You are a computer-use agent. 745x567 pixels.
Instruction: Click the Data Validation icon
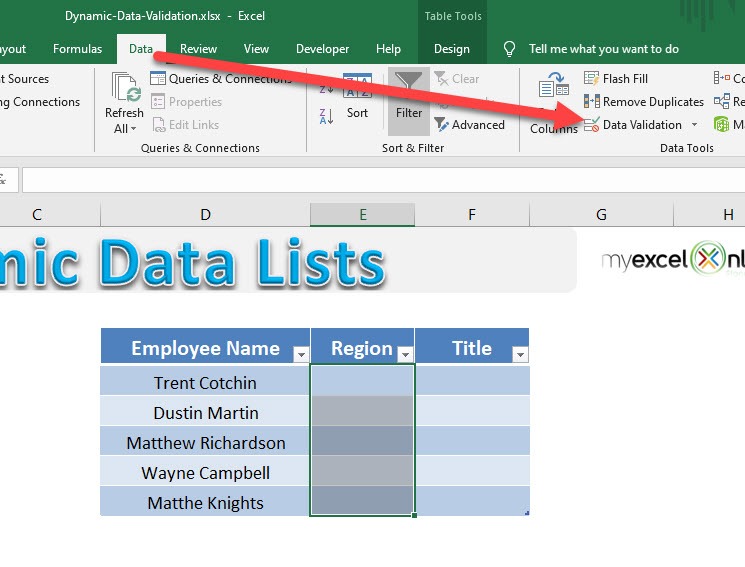(x=592, y=125)
